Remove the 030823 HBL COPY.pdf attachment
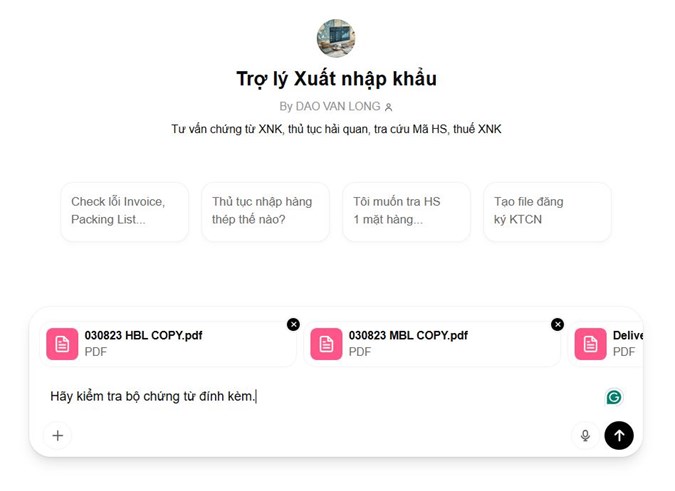The image size is (675, 491). 293,324
